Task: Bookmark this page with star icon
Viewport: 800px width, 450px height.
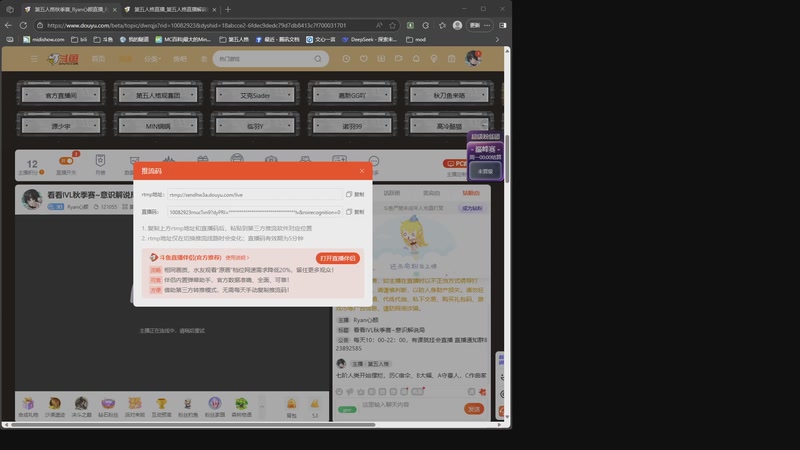Action: pyautogui.click(x=392, y=25)
